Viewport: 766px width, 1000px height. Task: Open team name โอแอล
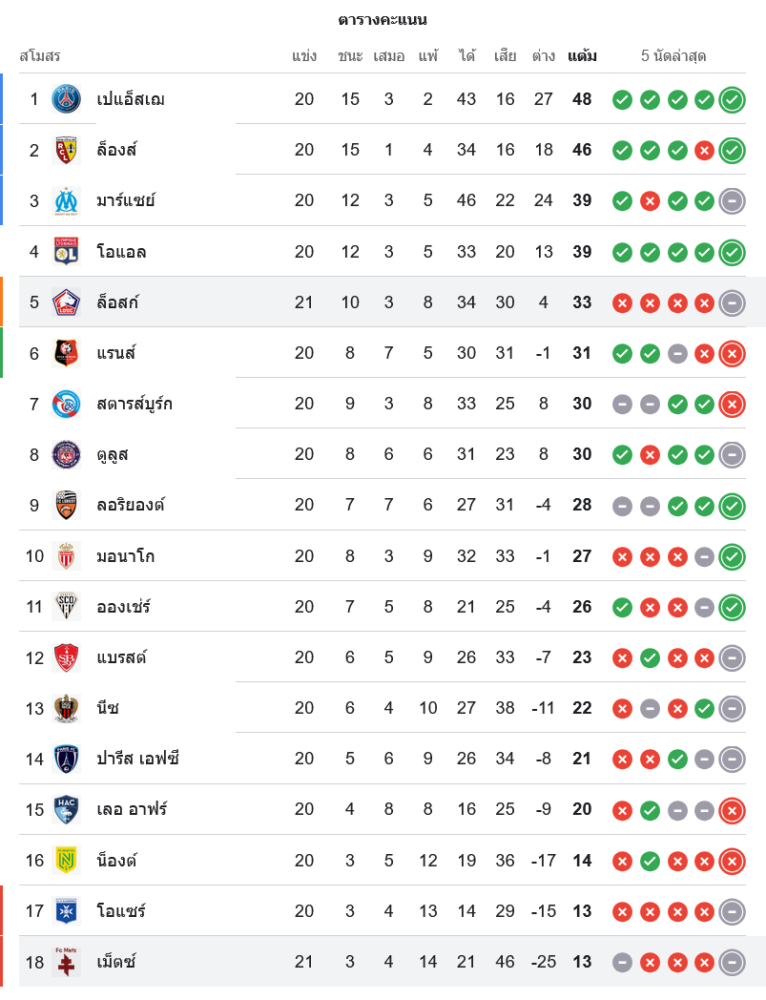point(122,252)
